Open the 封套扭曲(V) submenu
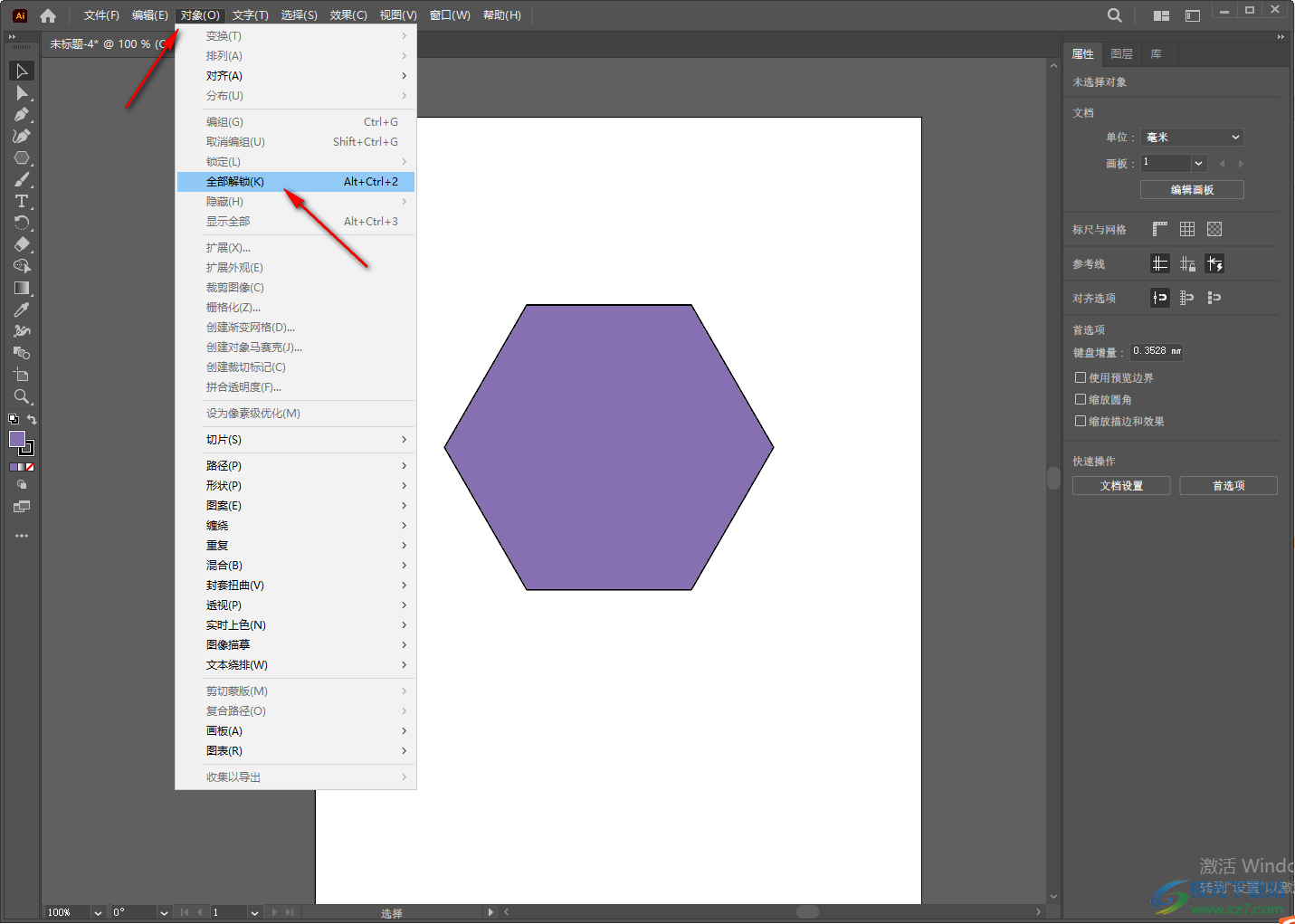The width and height of the screenshot is (1295, 924). (x=296, y=586)
